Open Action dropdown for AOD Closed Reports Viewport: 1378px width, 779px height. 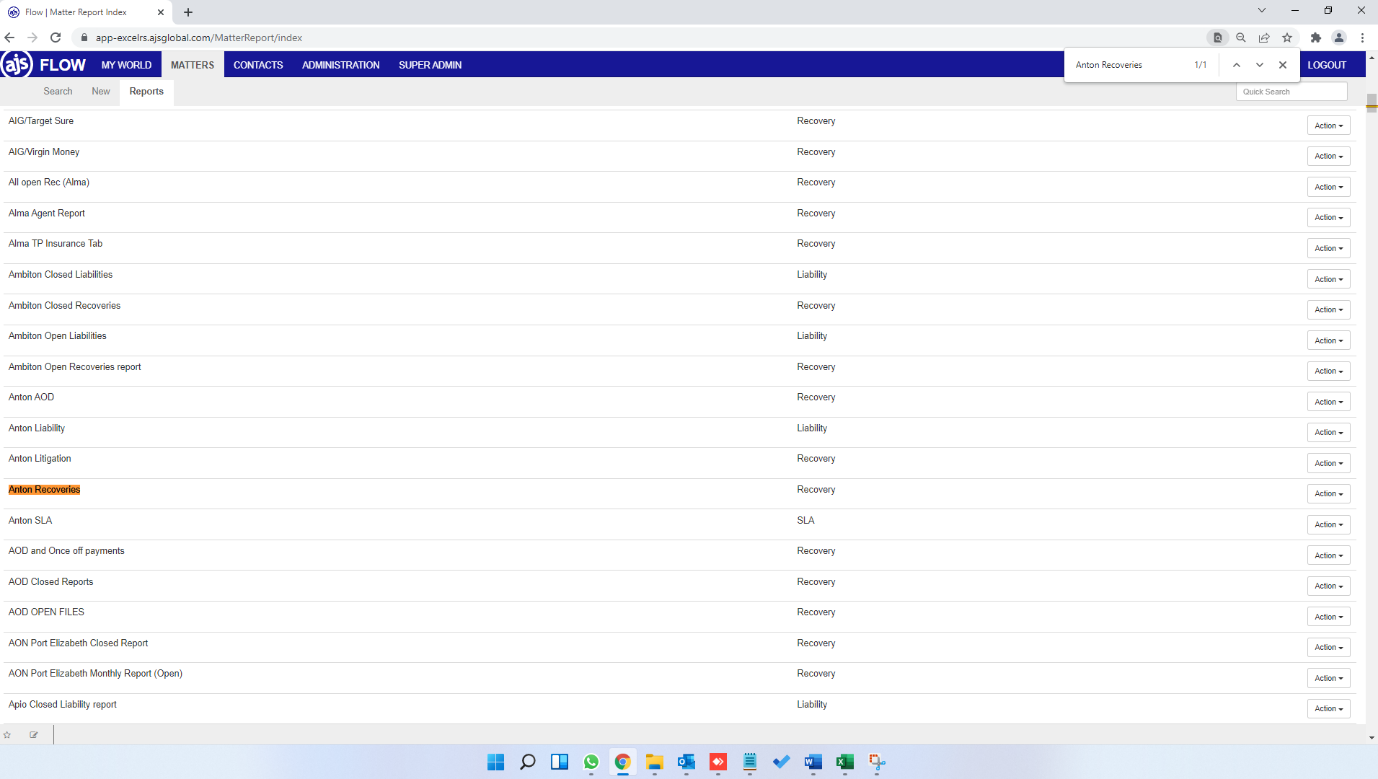click(x=1328, y=586)
